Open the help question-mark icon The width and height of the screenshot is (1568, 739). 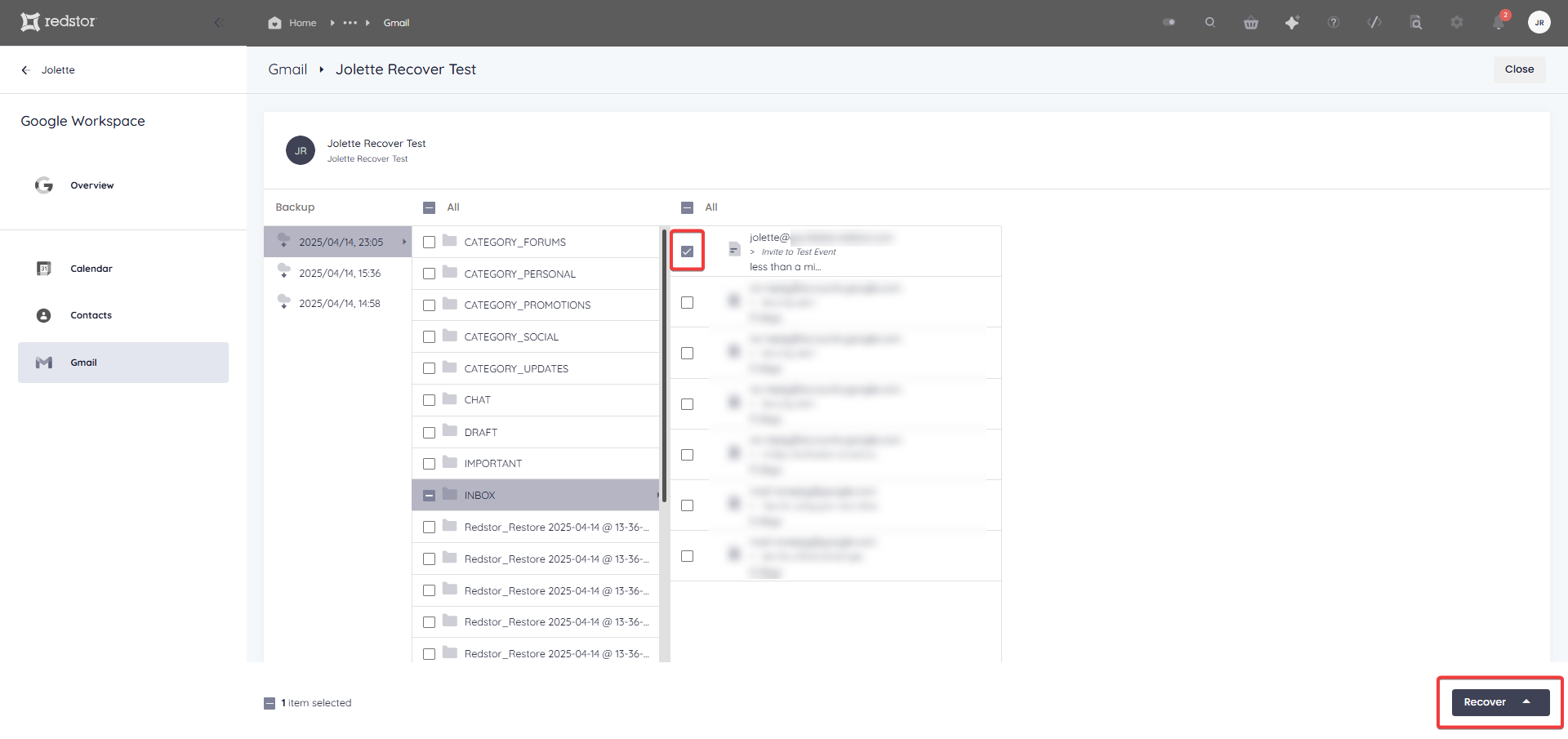coord(1334,23)
